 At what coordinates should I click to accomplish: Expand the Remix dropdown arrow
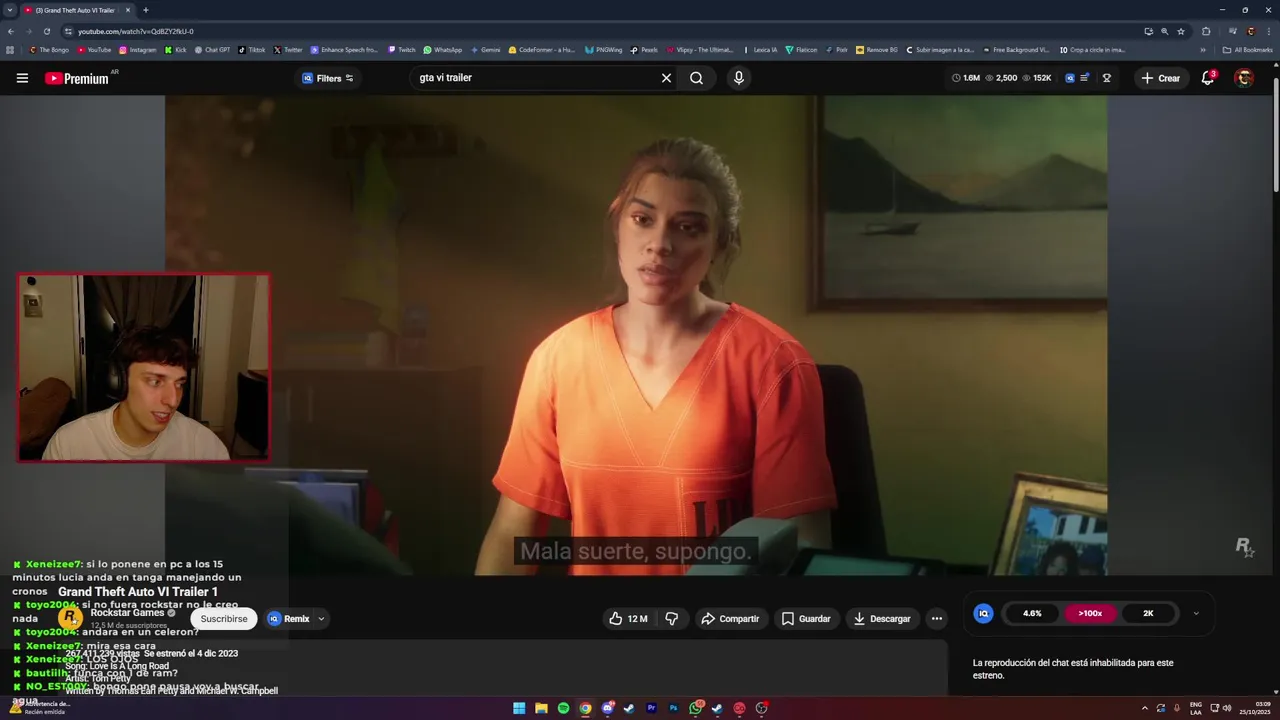(321, 619)
